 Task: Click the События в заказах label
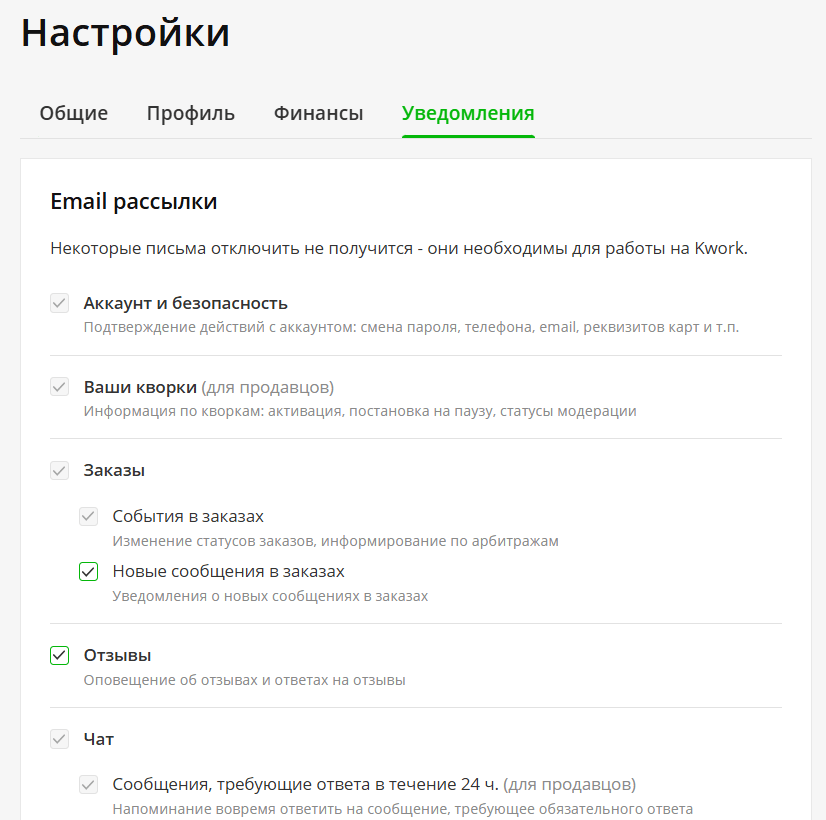tap(188, 516)
